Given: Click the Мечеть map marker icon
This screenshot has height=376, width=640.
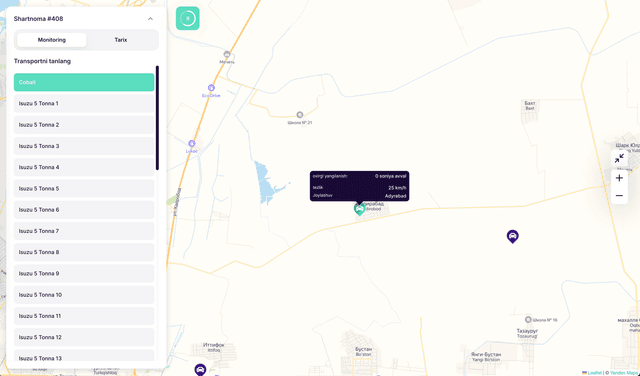Looking at the screenshot, I should tap(227, 54).
